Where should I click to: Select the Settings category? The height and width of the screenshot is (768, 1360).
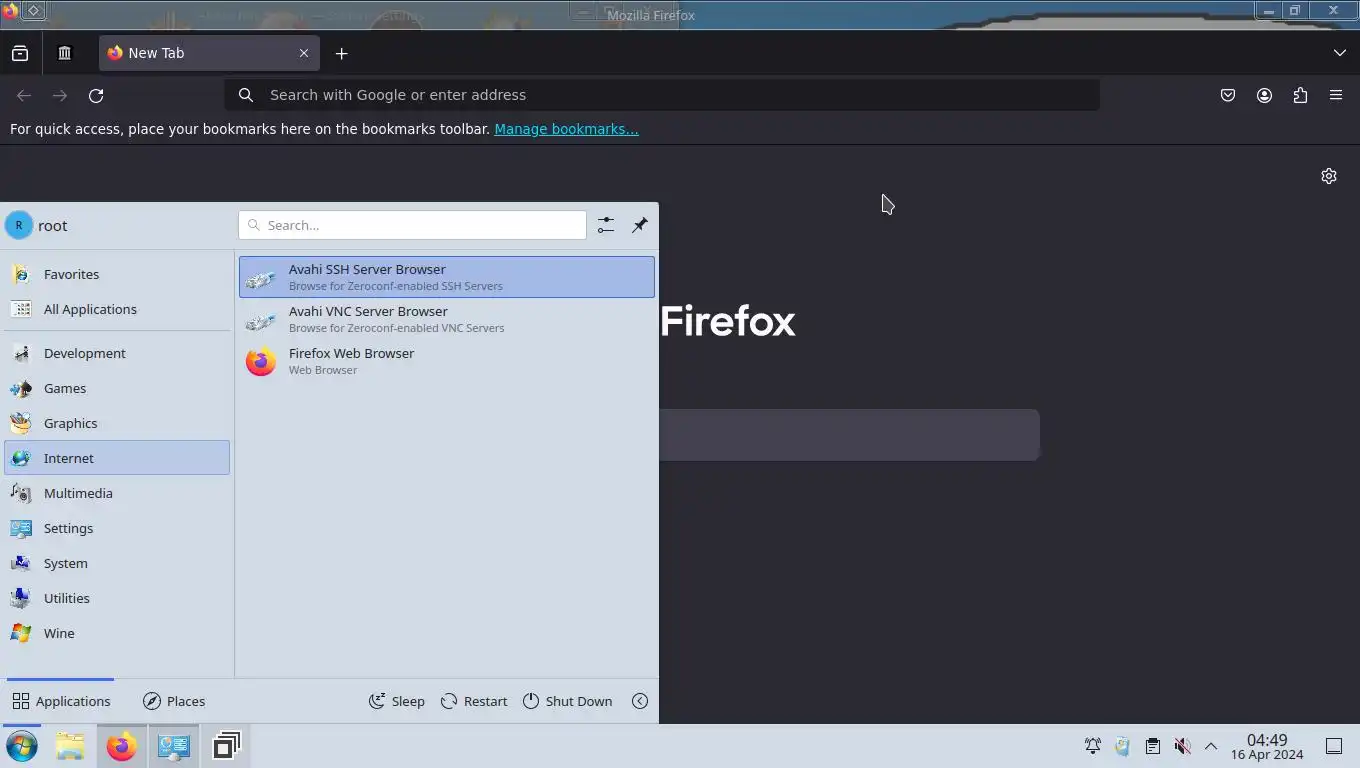point(117,528)
